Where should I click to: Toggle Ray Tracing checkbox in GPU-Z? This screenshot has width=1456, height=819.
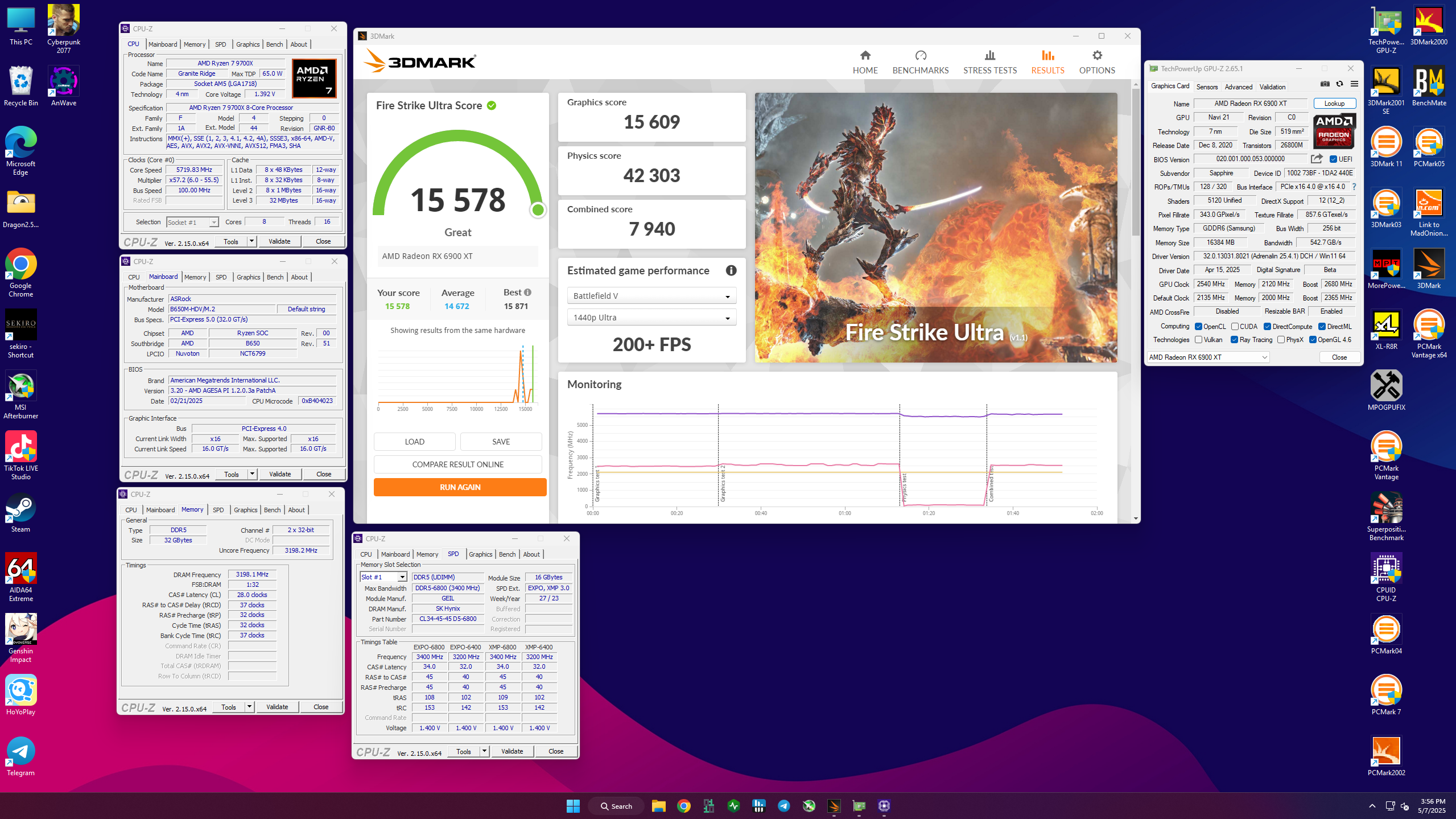click(1234, 340)
